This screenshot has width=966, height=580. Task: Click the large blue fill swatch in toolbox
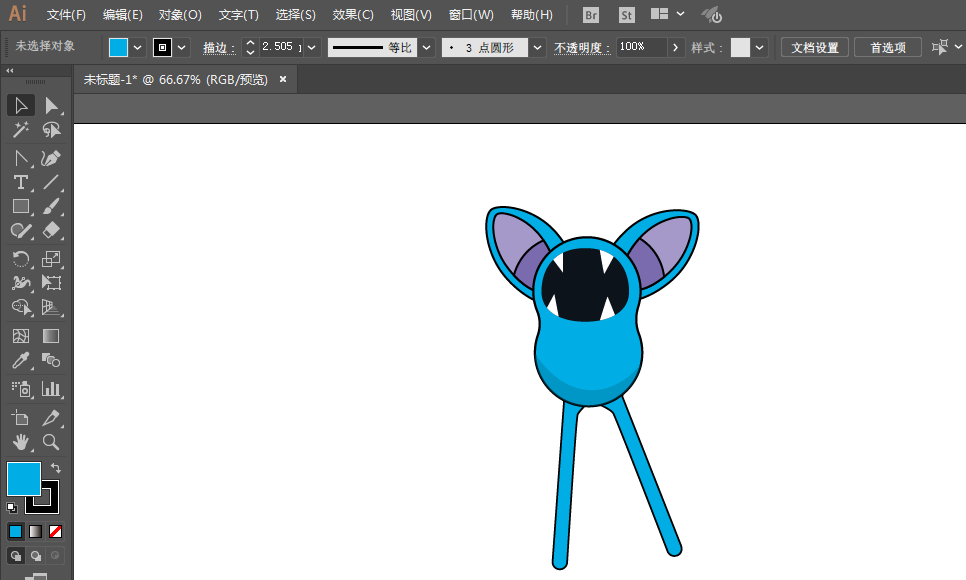pyautogui.click(x=23, y=478)
